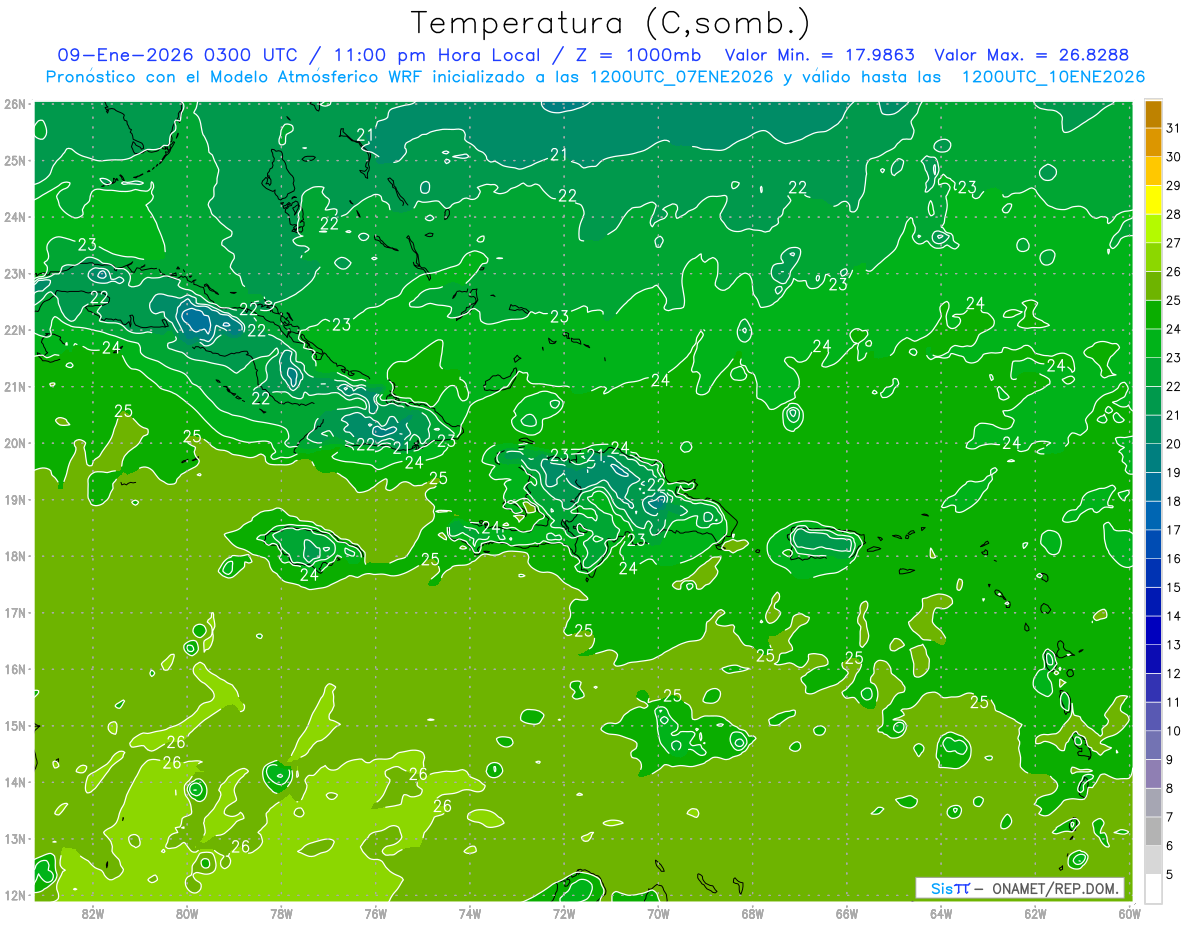Click legend value 10 on the color scale
1200x927 pixels.
pyautogui.click(x=1174, y=731)
